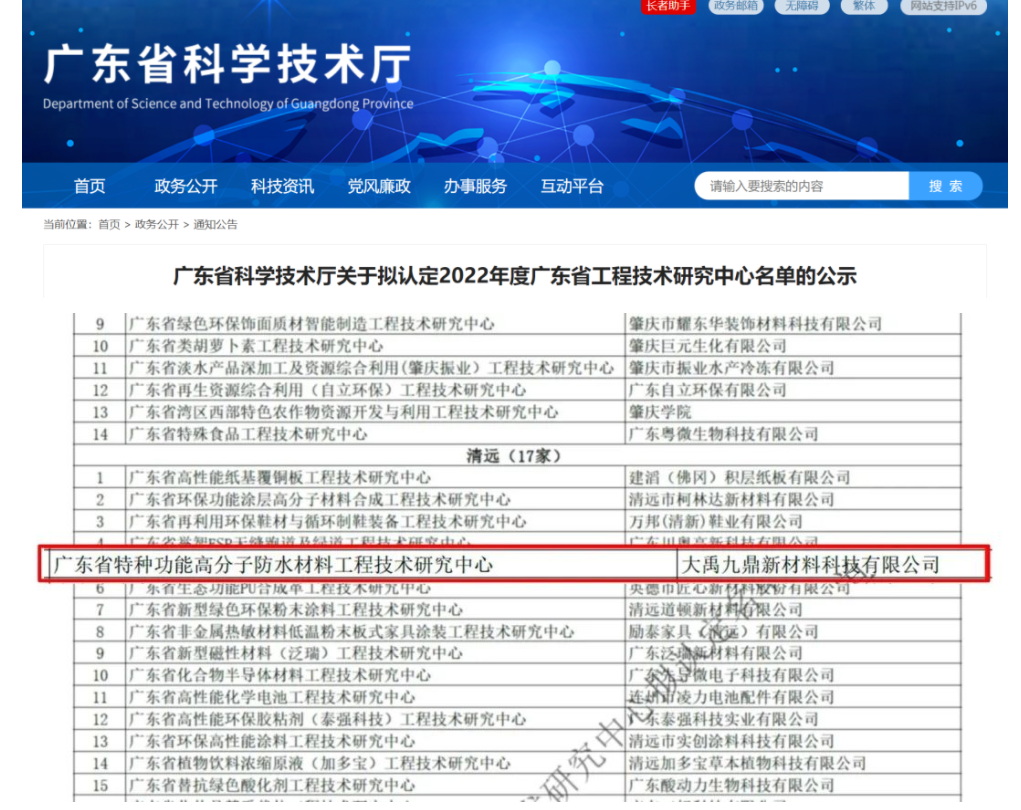
Task: Select 广东泛瑞新材料有限公司 cell
Action: coord(792,654)
